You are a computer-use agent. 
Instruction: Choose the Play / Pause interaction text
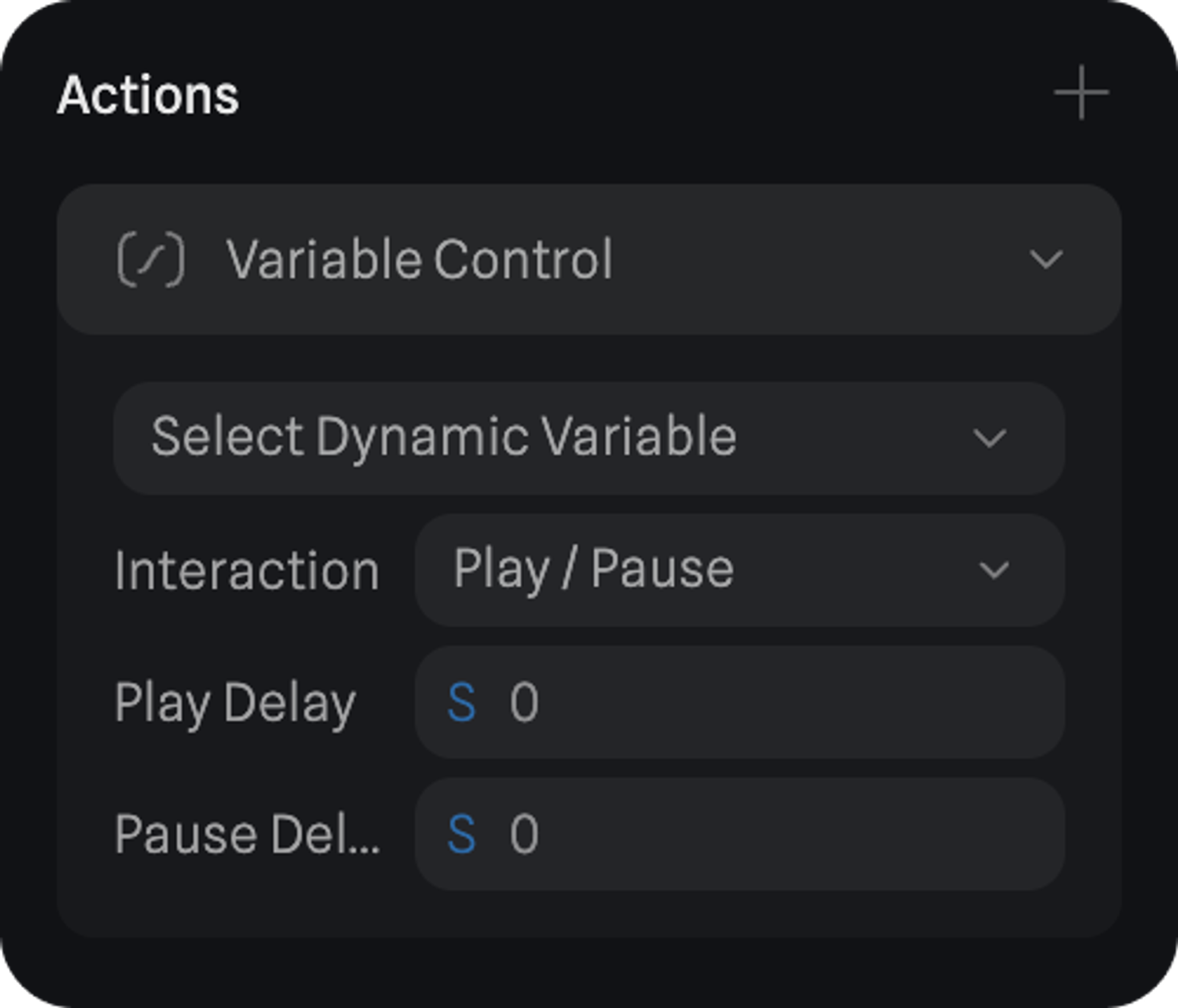pos(593,569)
